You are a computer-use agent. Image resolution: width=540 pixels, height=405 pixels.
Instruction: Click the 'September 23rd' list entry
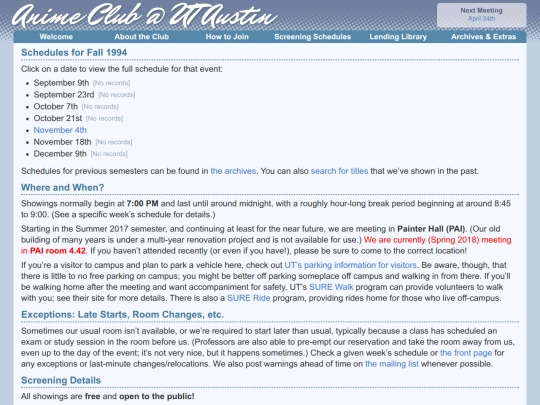coord(64,94)
